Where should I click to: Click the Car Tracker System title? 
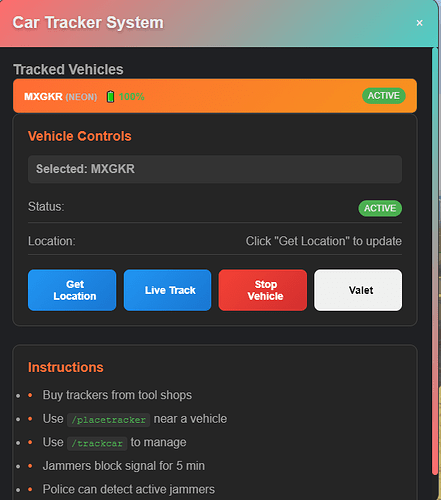point(88,23)
